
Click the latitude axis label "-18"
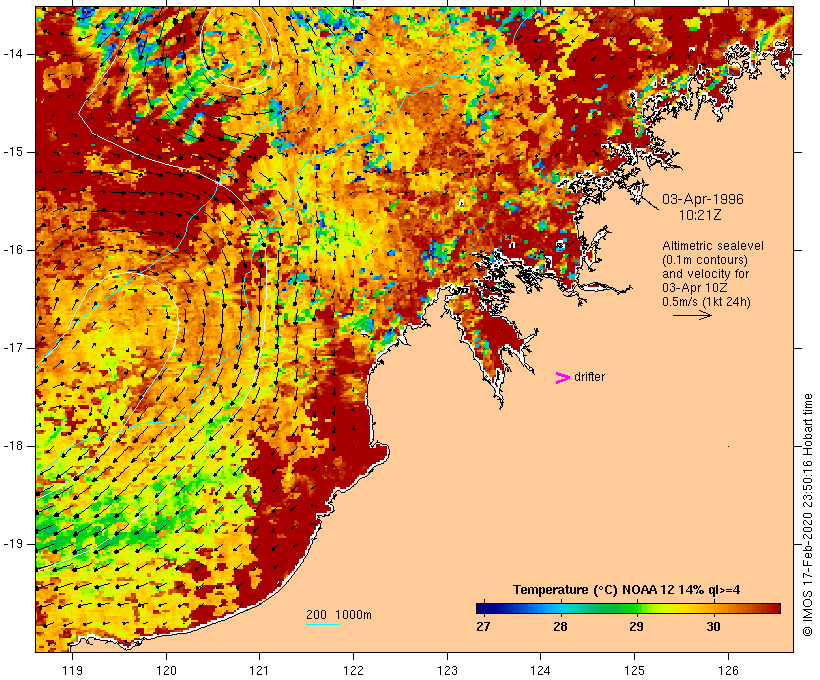click(13, 446)
